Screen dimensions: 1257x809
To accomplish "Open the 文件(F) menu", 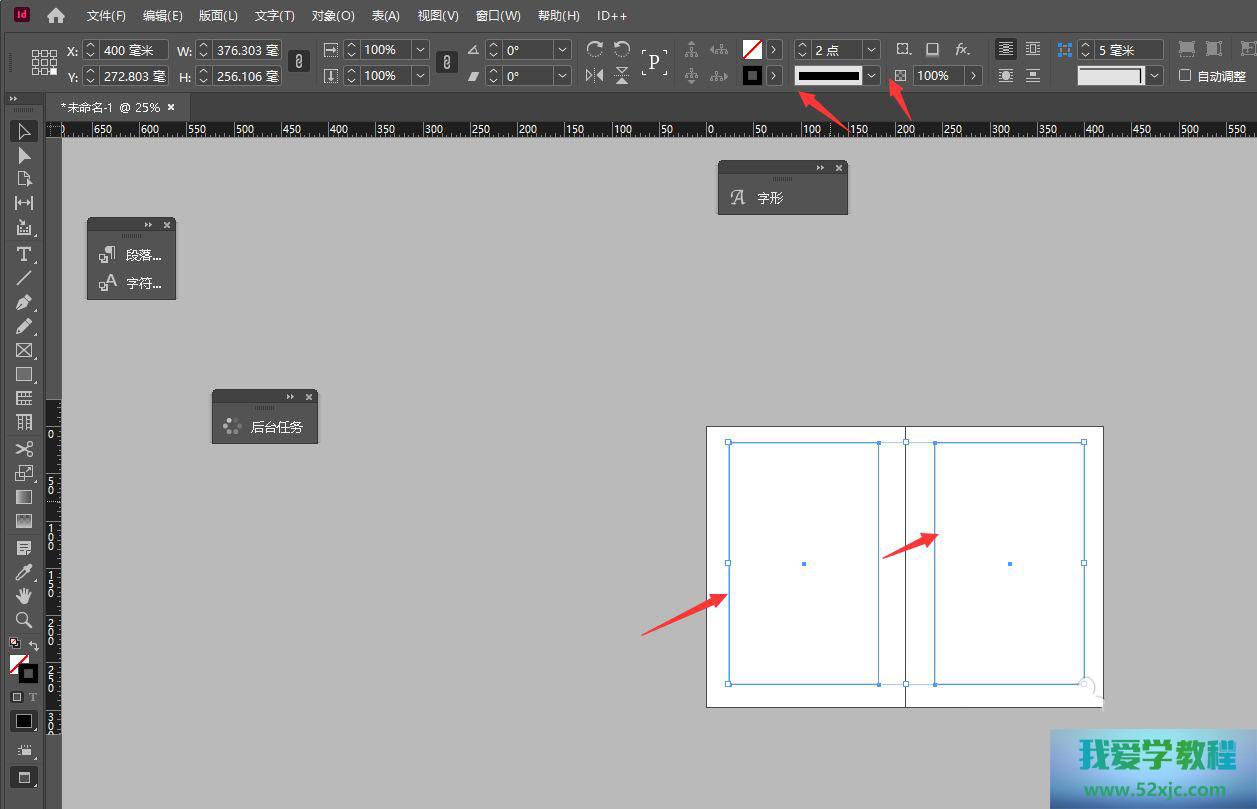I will (106, 16).
